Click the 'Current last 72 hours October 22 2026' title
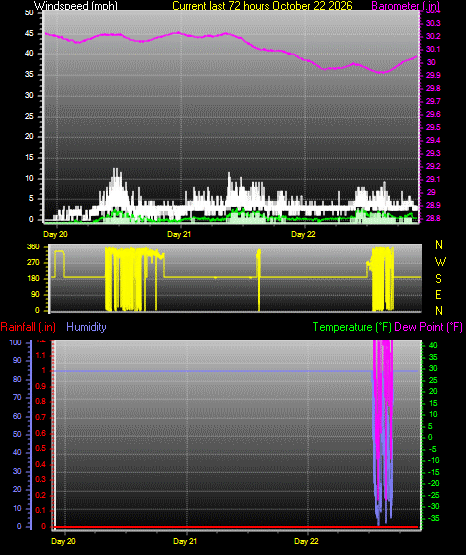This screenshot has height=555, width=466. click(262, 6)
